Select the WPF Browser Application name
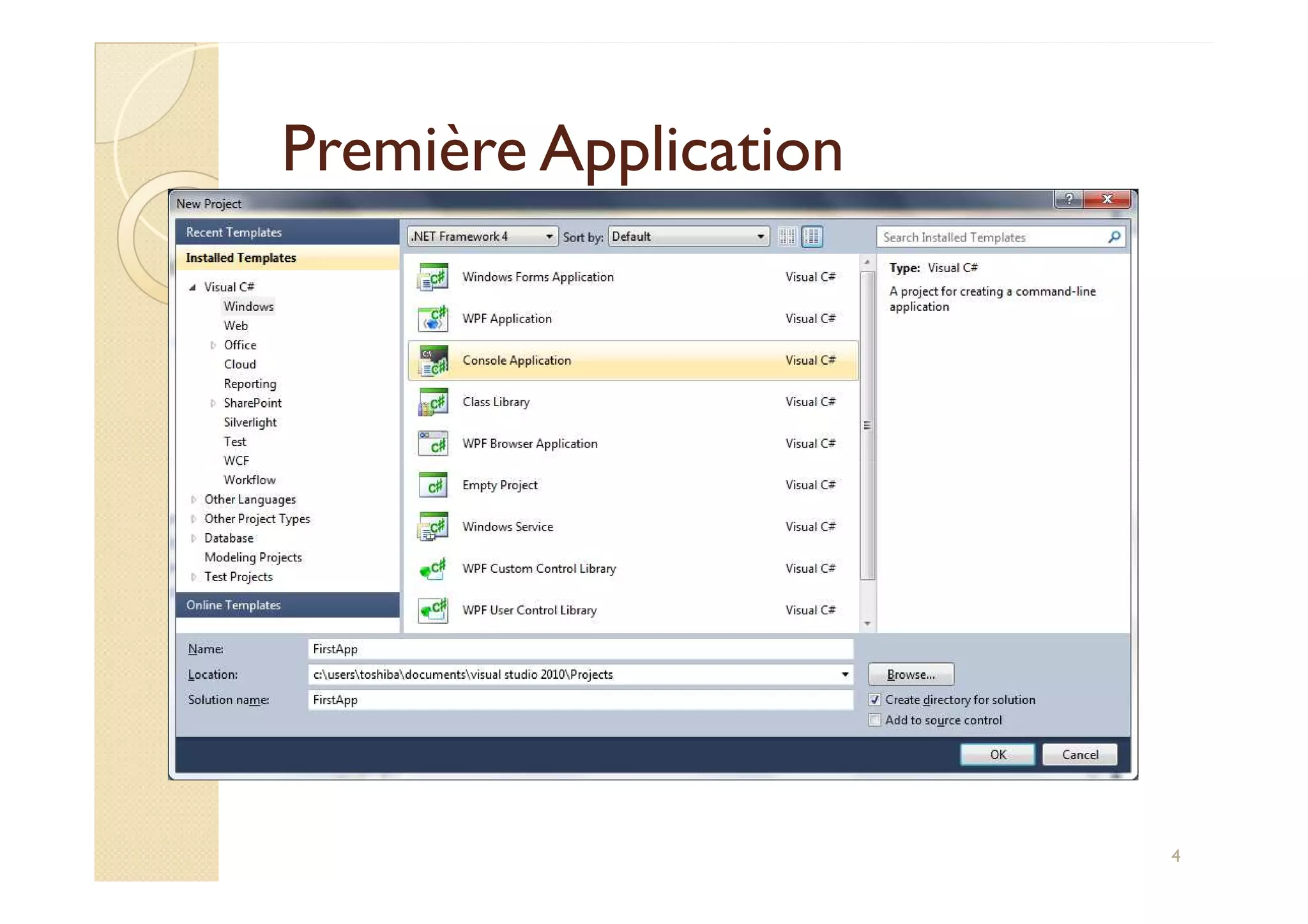The width and height of the screenshot is (1308, 924). pyautogui.click(x=530, y=444)
